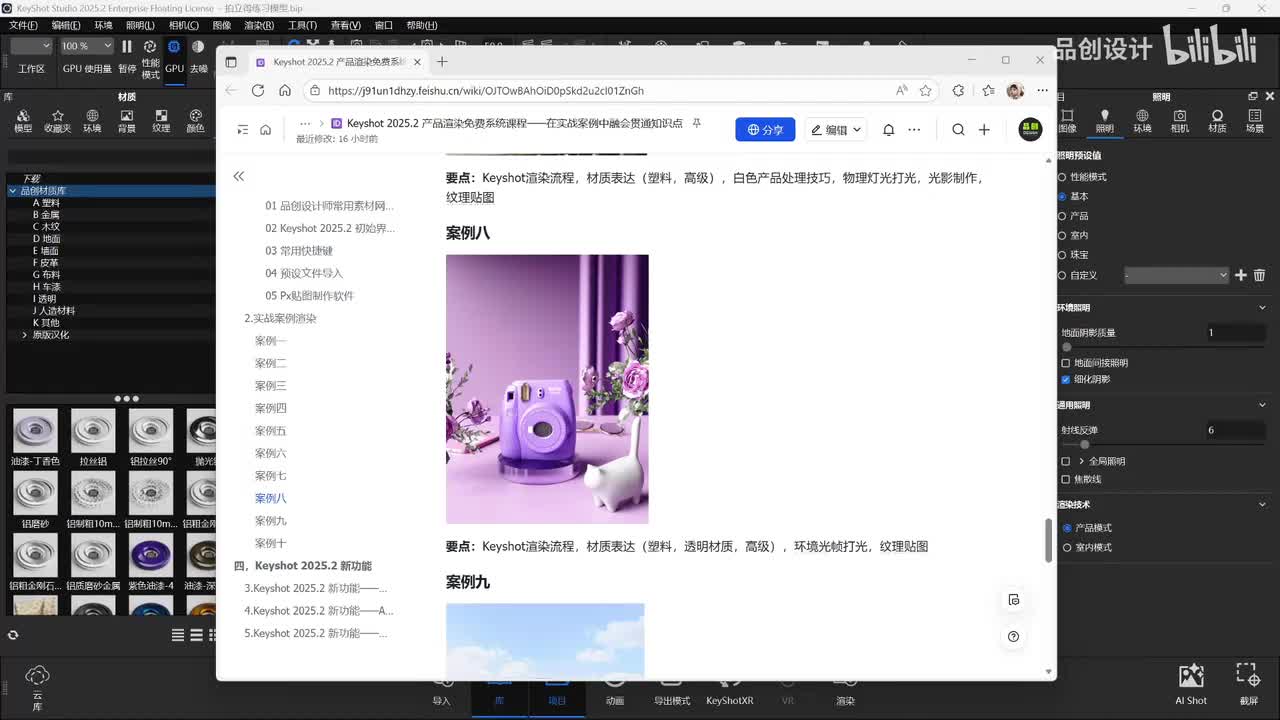Refresh the browser page

(258, 90)
